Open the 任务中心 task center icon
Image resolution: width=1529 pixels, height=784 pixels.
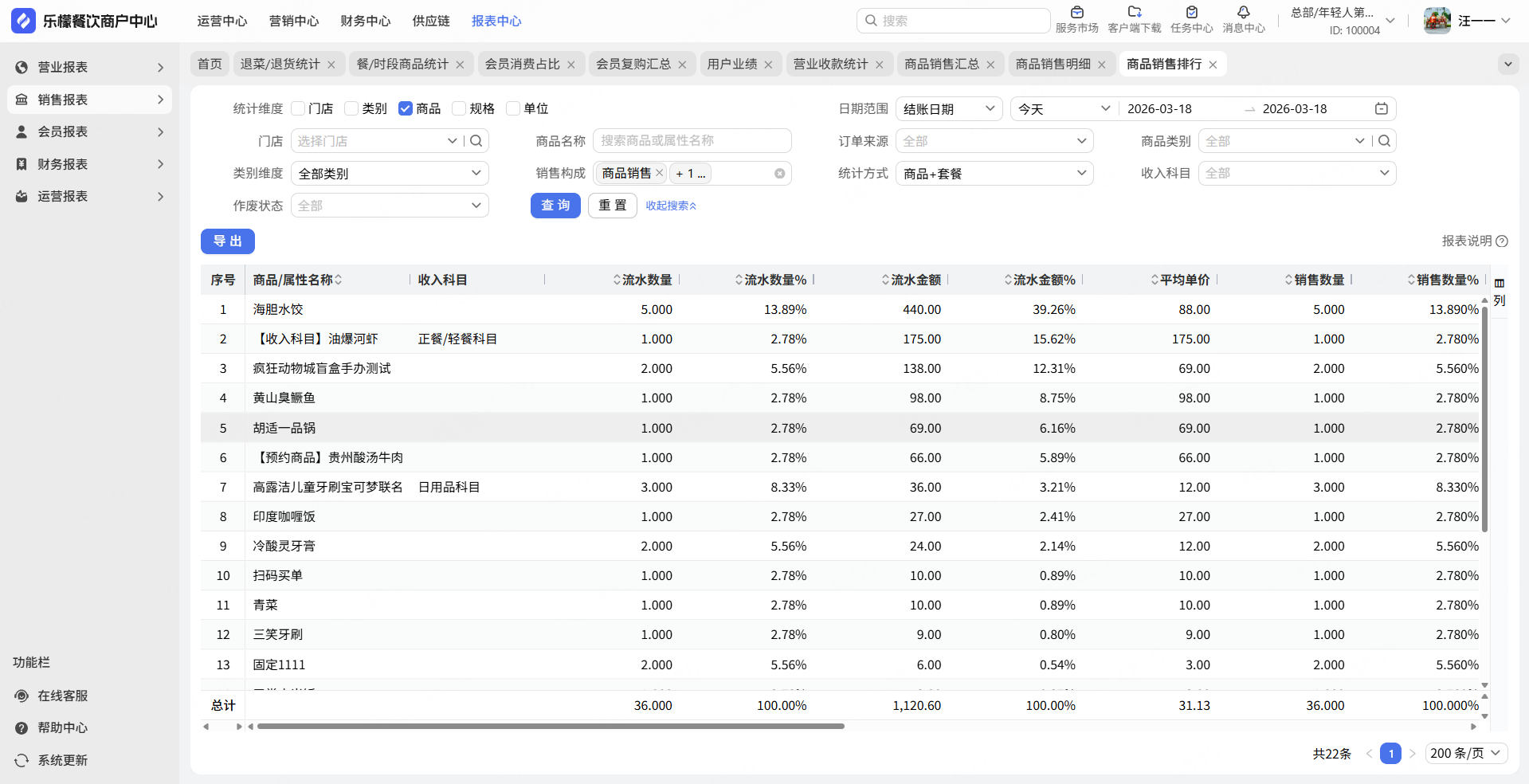coord(1191,13)
